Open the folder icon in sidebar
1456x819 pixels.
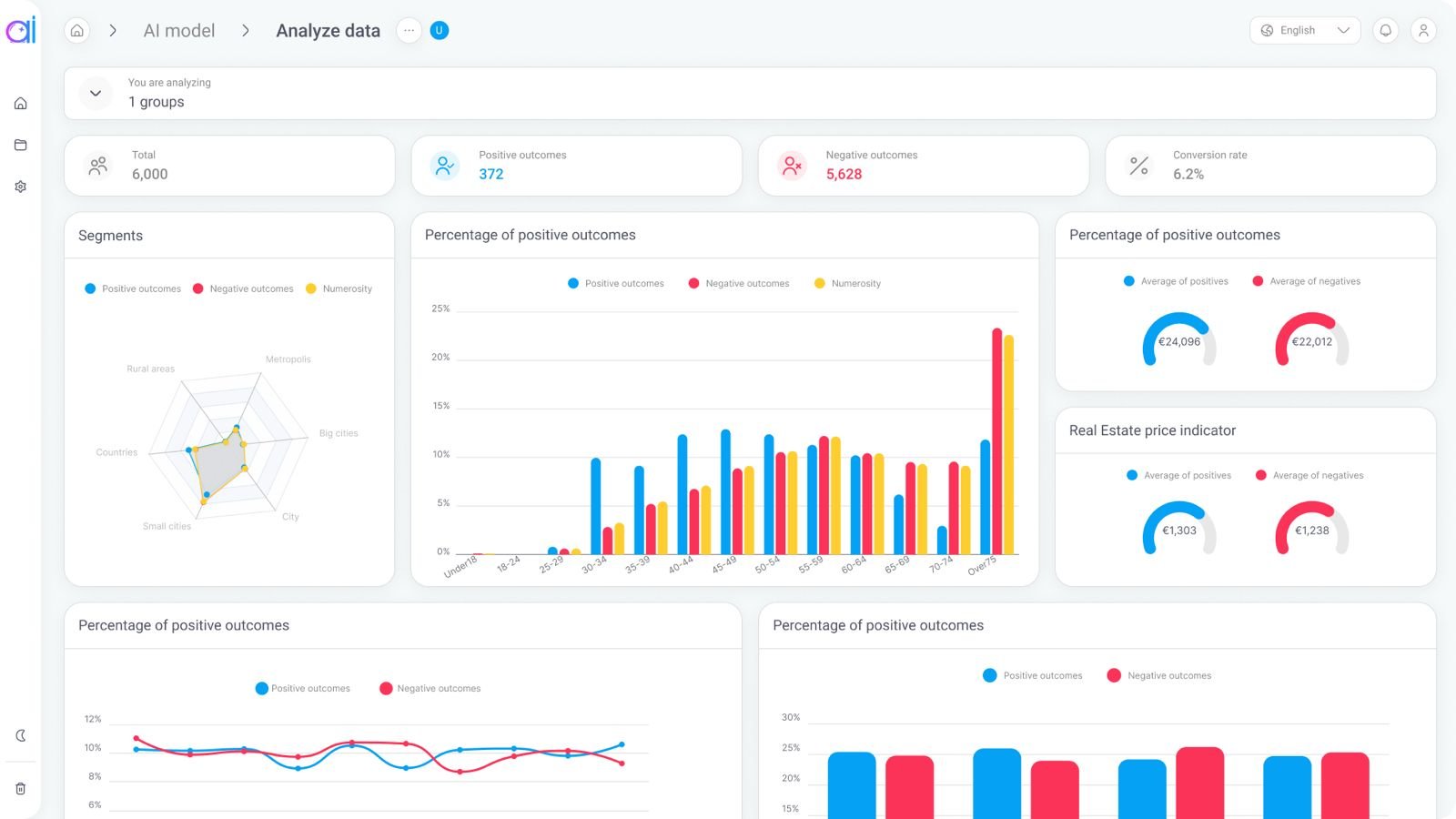(x=21, y=145)
